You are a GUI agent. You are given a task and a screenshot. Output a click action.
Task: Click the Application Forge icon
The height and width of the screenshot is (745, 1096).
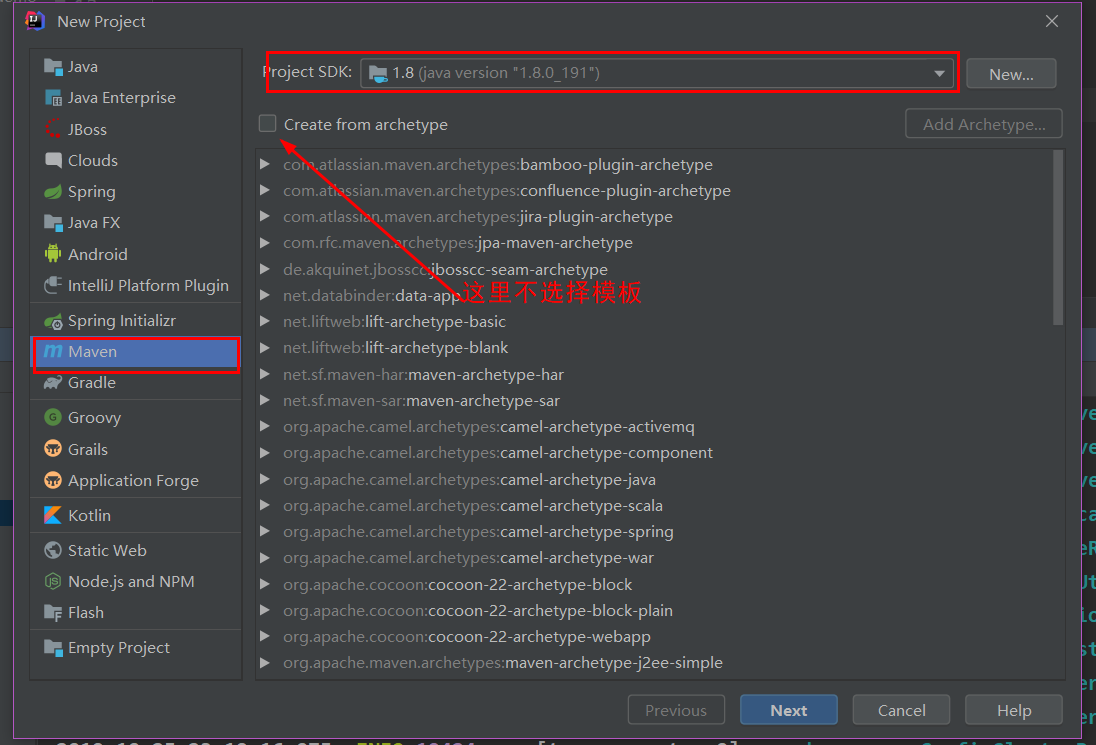pyautogui.click(x=53, y=480)
